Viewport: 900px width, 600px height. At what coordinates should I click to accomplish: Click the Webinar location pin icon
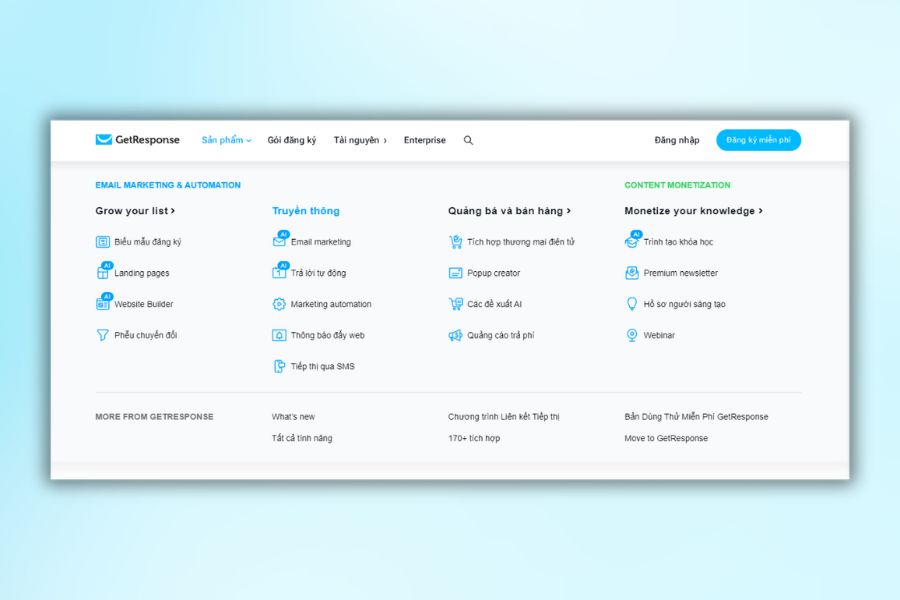[x=632, y=335]
